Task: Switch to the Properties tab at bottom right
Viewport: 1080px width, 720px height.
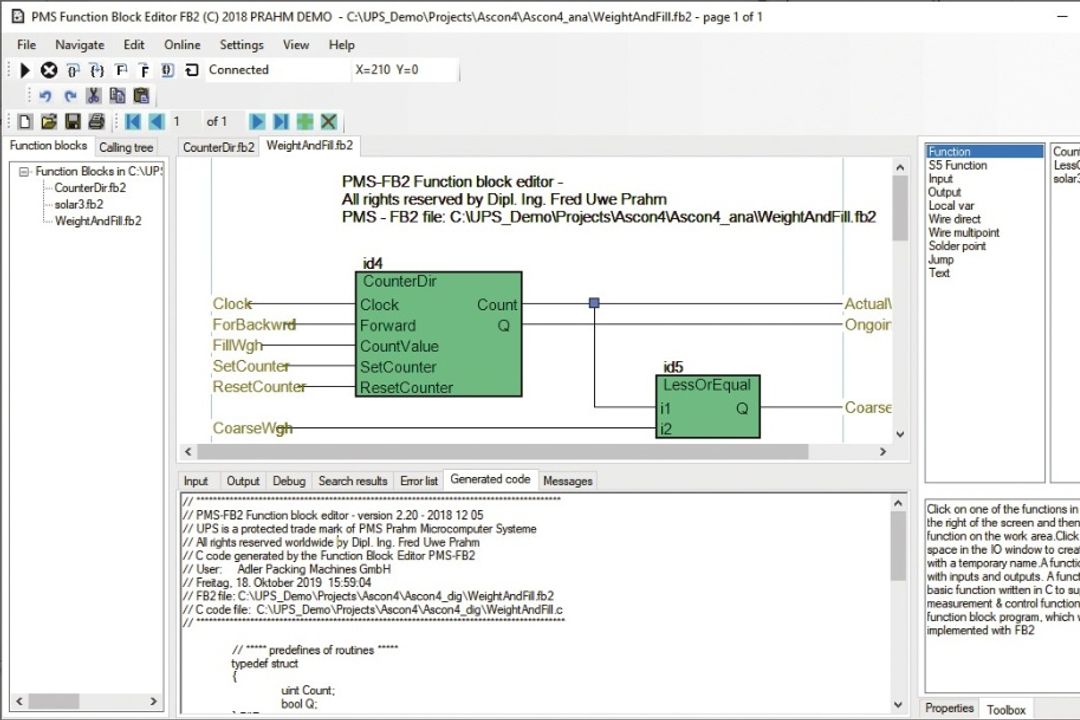Action: (x=949, y=708)
